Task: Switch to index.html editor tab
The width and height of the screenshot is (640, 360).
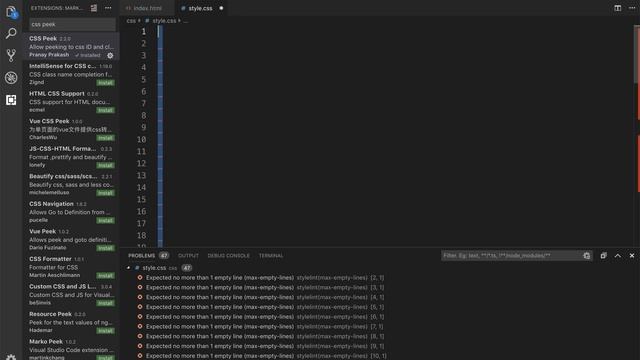Action: 147,8
